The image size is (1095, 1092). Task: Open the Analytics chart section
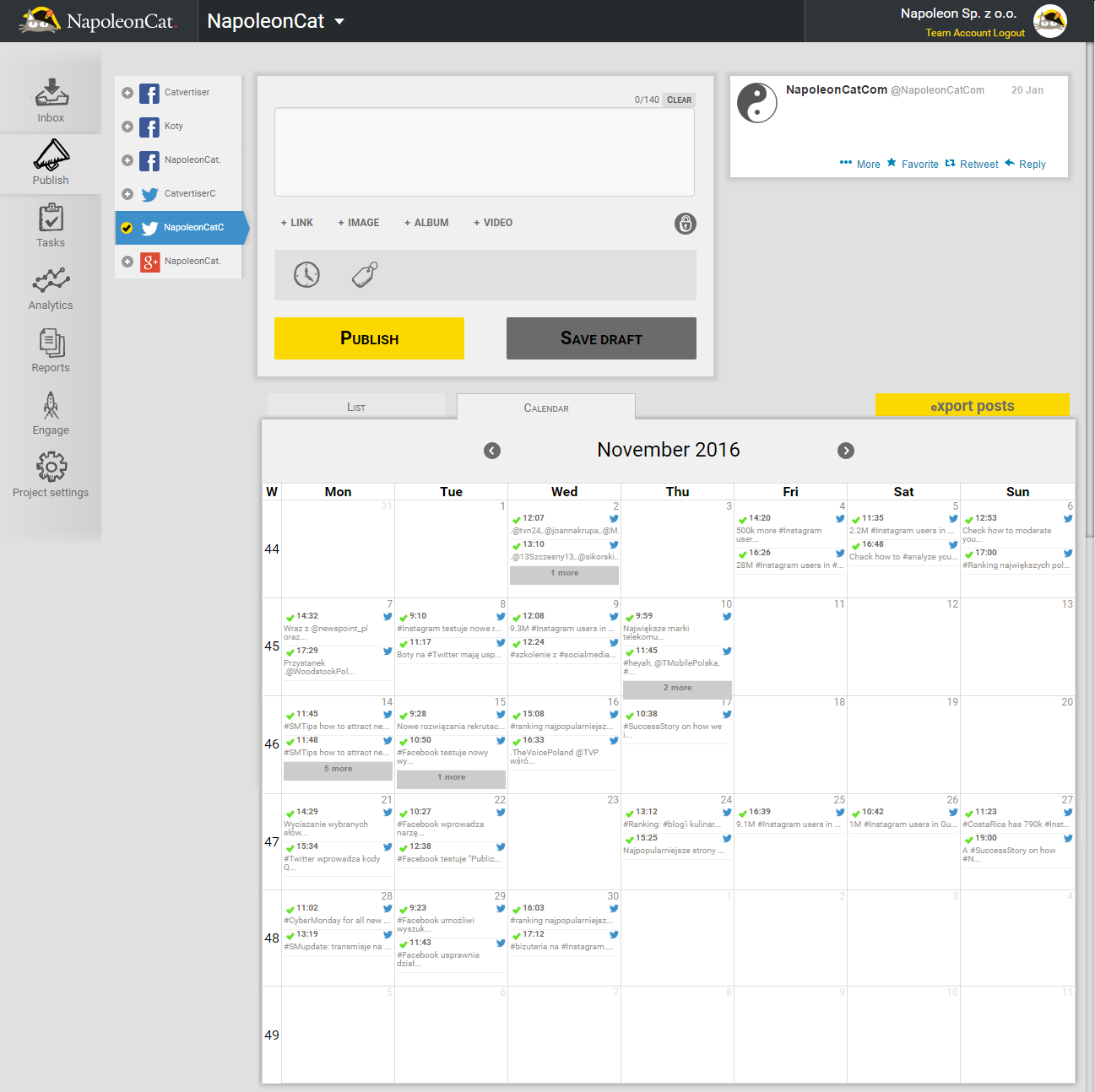coord(51,288)
